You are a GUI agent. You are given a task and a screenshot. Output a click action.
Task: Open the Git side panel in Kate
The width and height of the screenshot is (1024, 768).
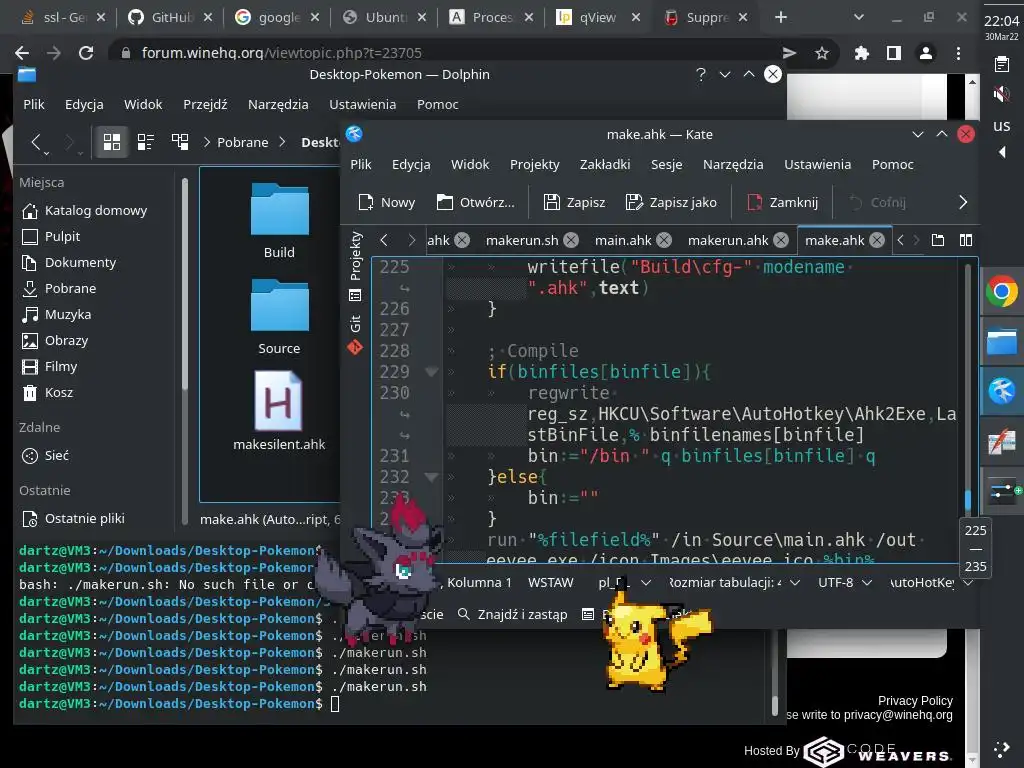(x=355, y=323)
